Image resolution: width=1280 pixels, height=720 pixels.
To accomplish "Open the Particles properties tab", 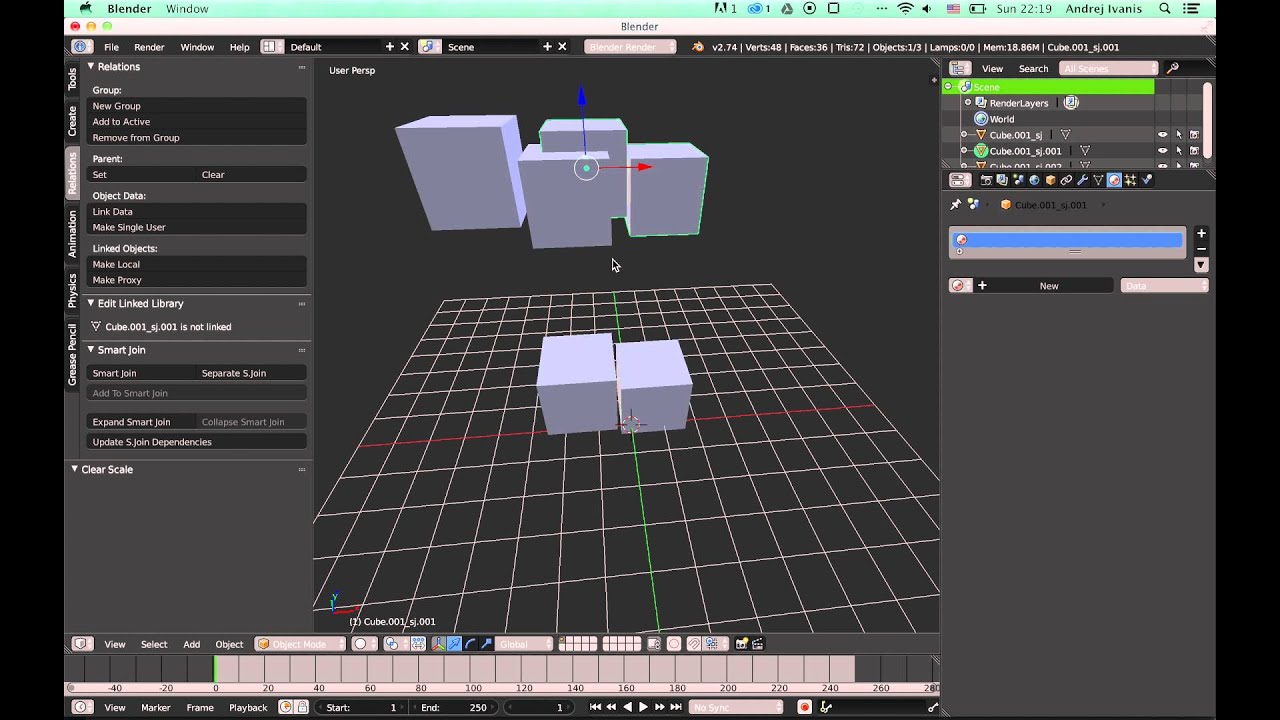I will click(1130, 180).
